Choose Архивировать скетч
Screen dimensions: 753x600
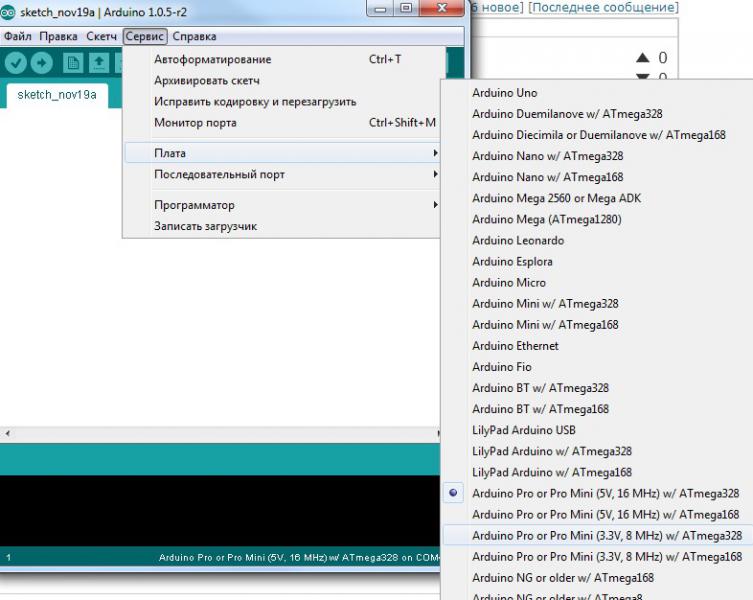tap(282, 81)
